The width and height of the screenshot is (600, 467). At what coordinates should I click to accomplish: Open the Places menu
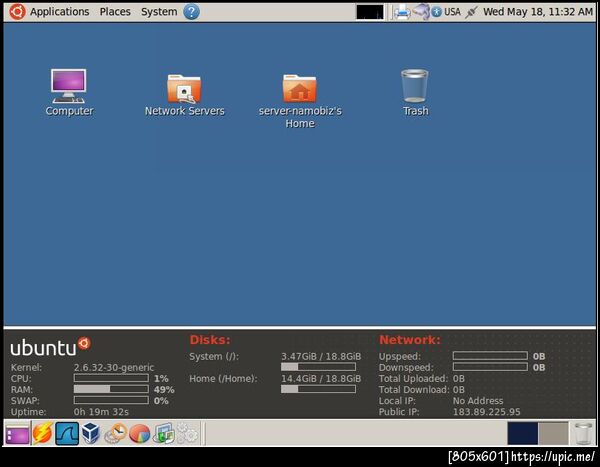[115, 12]
